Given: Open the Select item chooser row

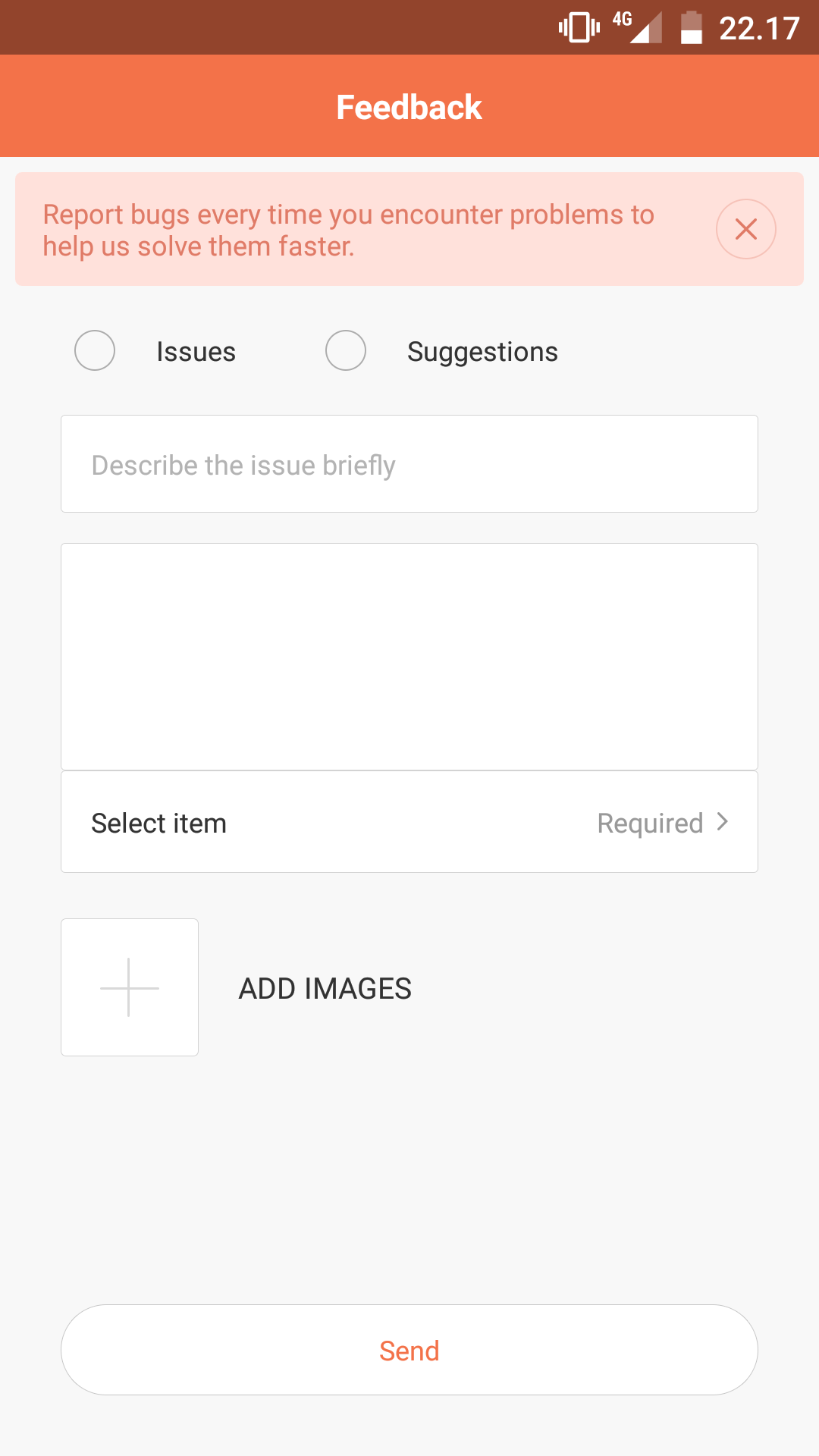Looking at the screenshot, I should tap(409, 822).
